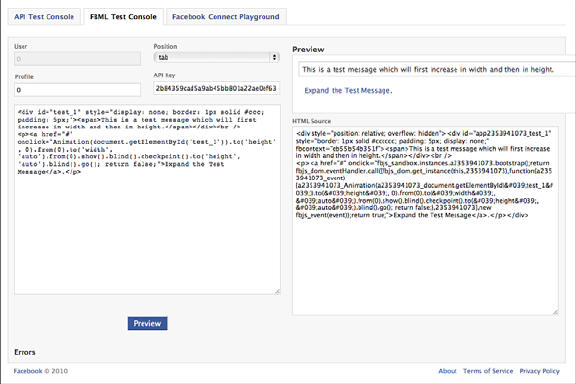The width and height of the screenshot is (576, 384).
Task: Click the Position dropdown stepper arrows
Action: tap(274, 57)
